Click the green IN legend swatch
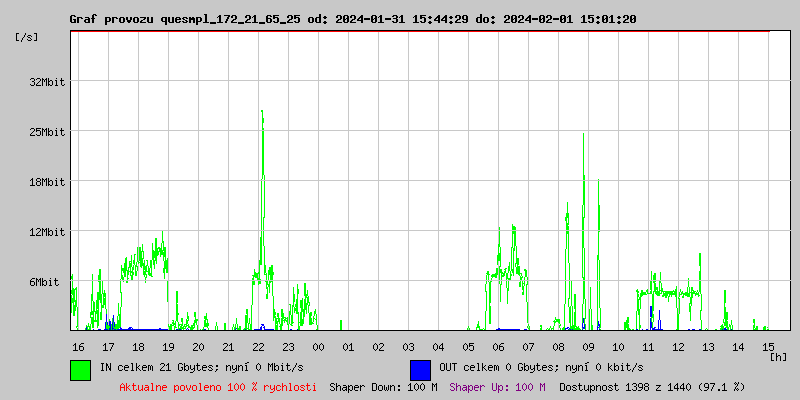This screenshot has height=400, width=800. click(80, 369)
